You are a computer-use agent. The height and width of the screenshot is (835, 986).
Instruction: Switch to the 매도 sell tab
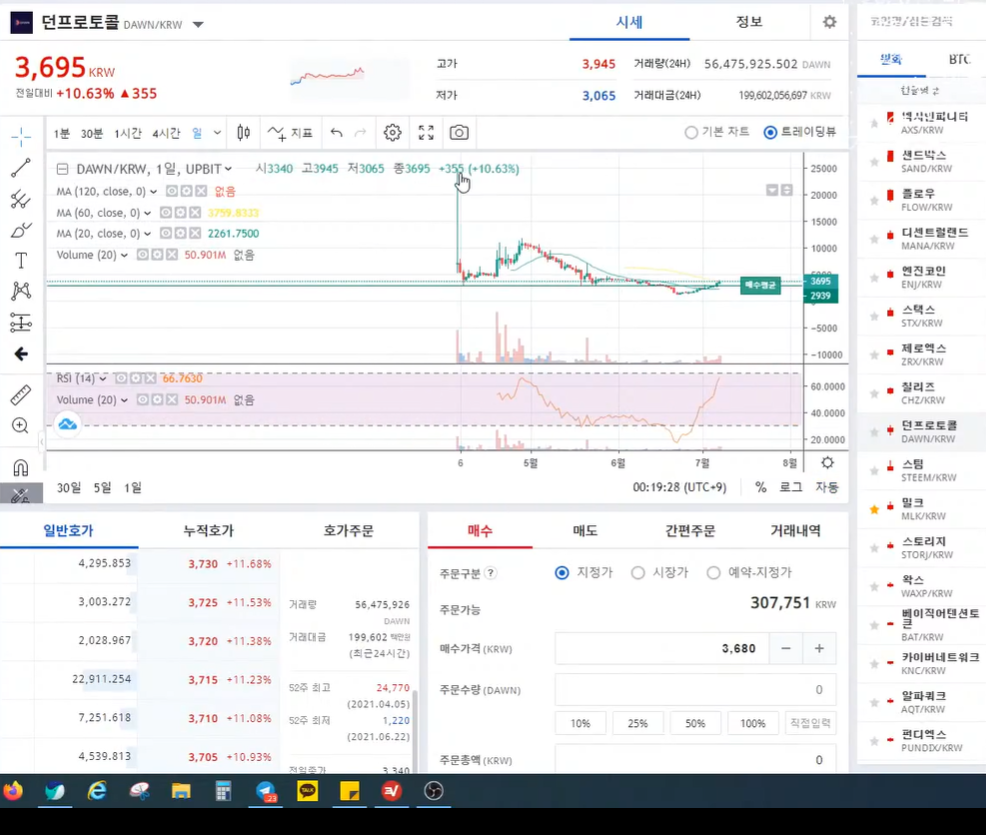pos(585,531)
